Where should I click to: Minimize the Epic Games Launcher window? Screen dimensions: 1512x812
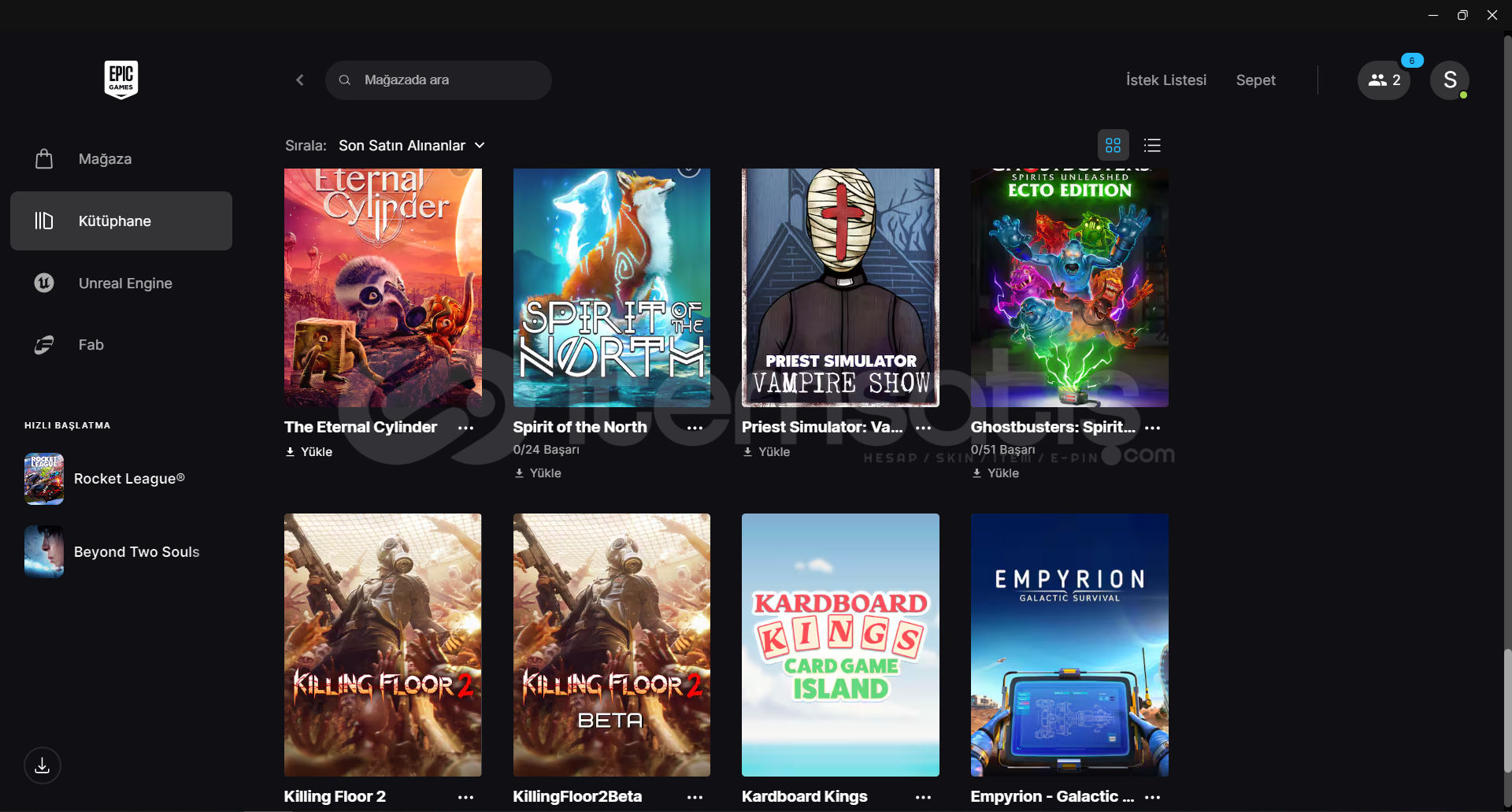pyautogui.click(x=1433, y=15)
